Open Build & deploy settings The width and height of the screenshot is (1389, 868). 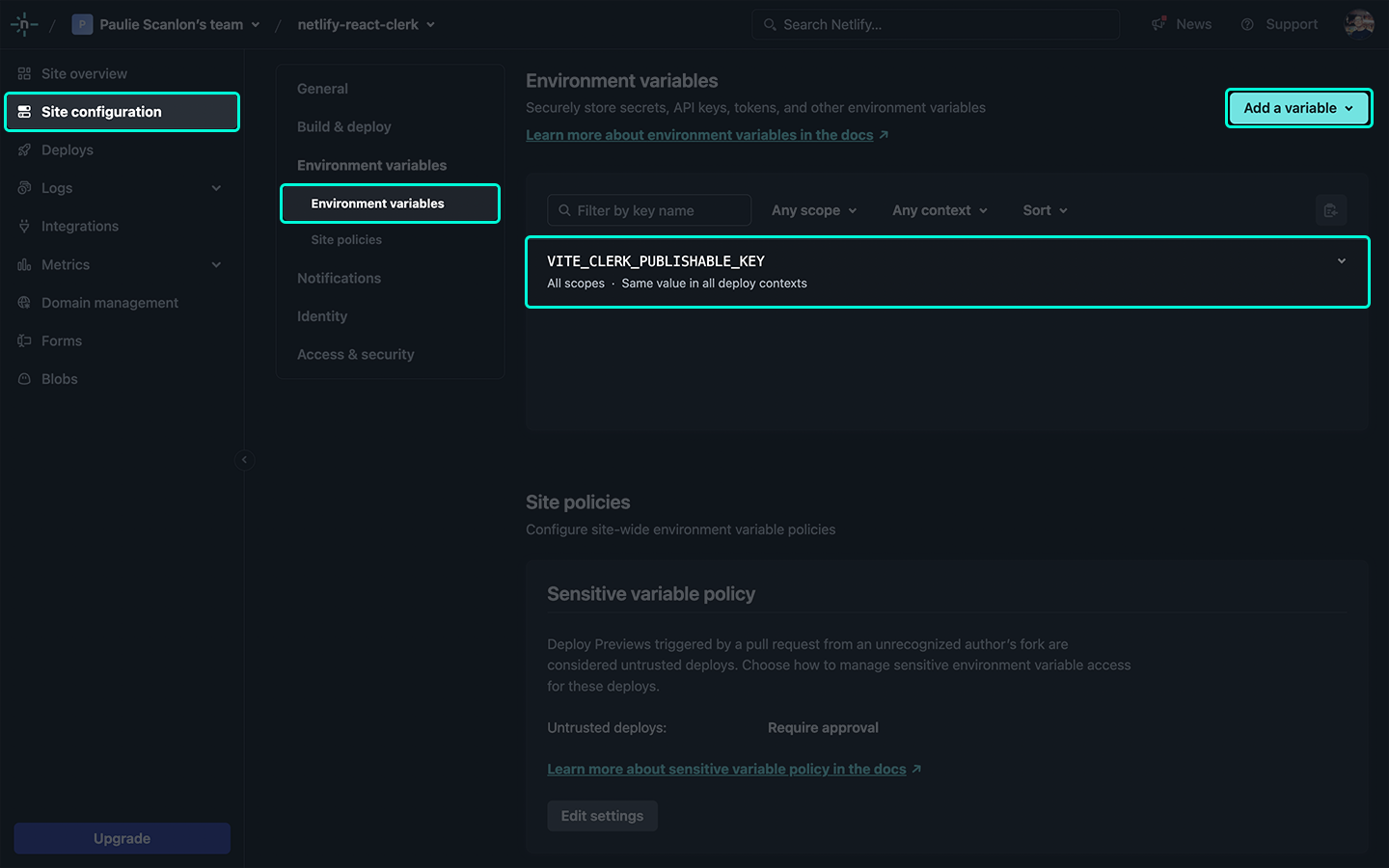coord(343,126)
